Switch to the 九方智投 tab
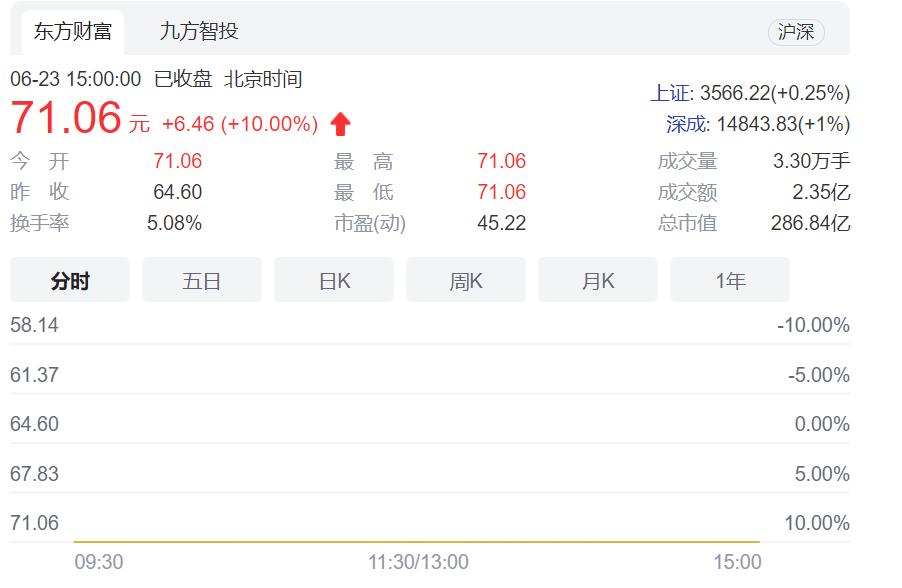This screenshot has height=588, width=902. (199, 31)
